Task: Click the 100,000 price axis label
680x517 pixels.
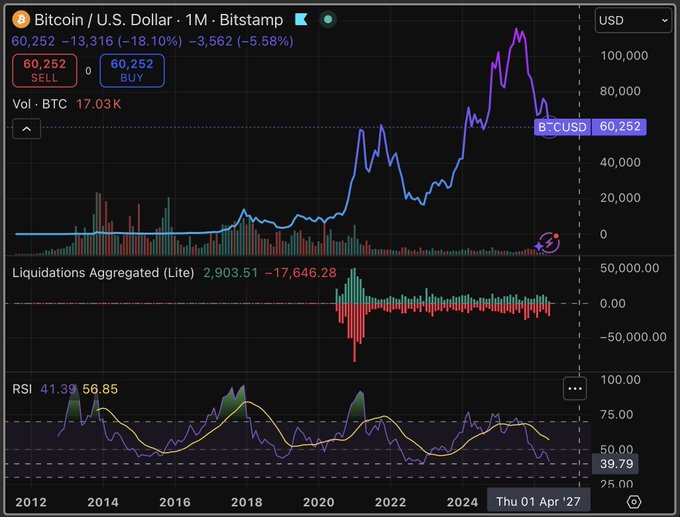Action: [x=624, y=56]
